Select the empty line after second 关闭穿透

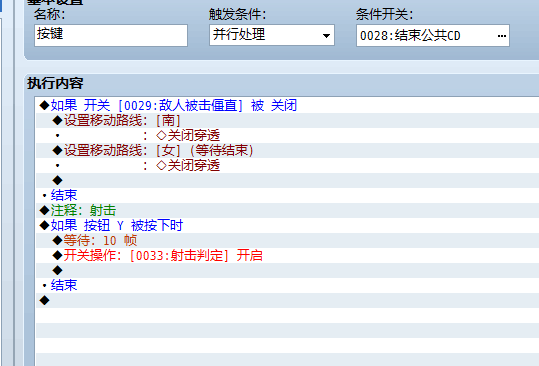click(x=287, y=180)
